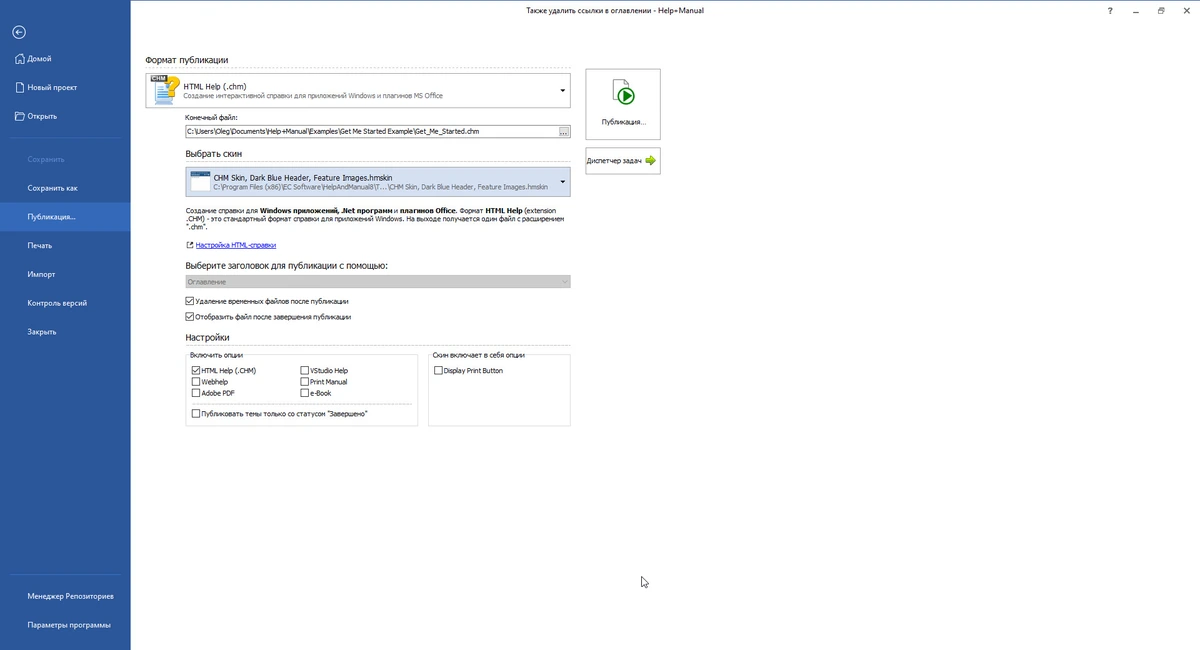Check Публиковать темы только со статусом Завершено

tap(196, 413)
